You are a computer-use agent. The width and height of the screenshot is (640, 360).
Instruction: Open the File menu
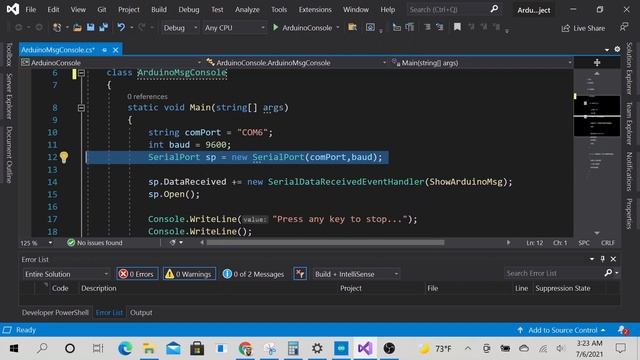pyautogui.click(x=31, y=9)
